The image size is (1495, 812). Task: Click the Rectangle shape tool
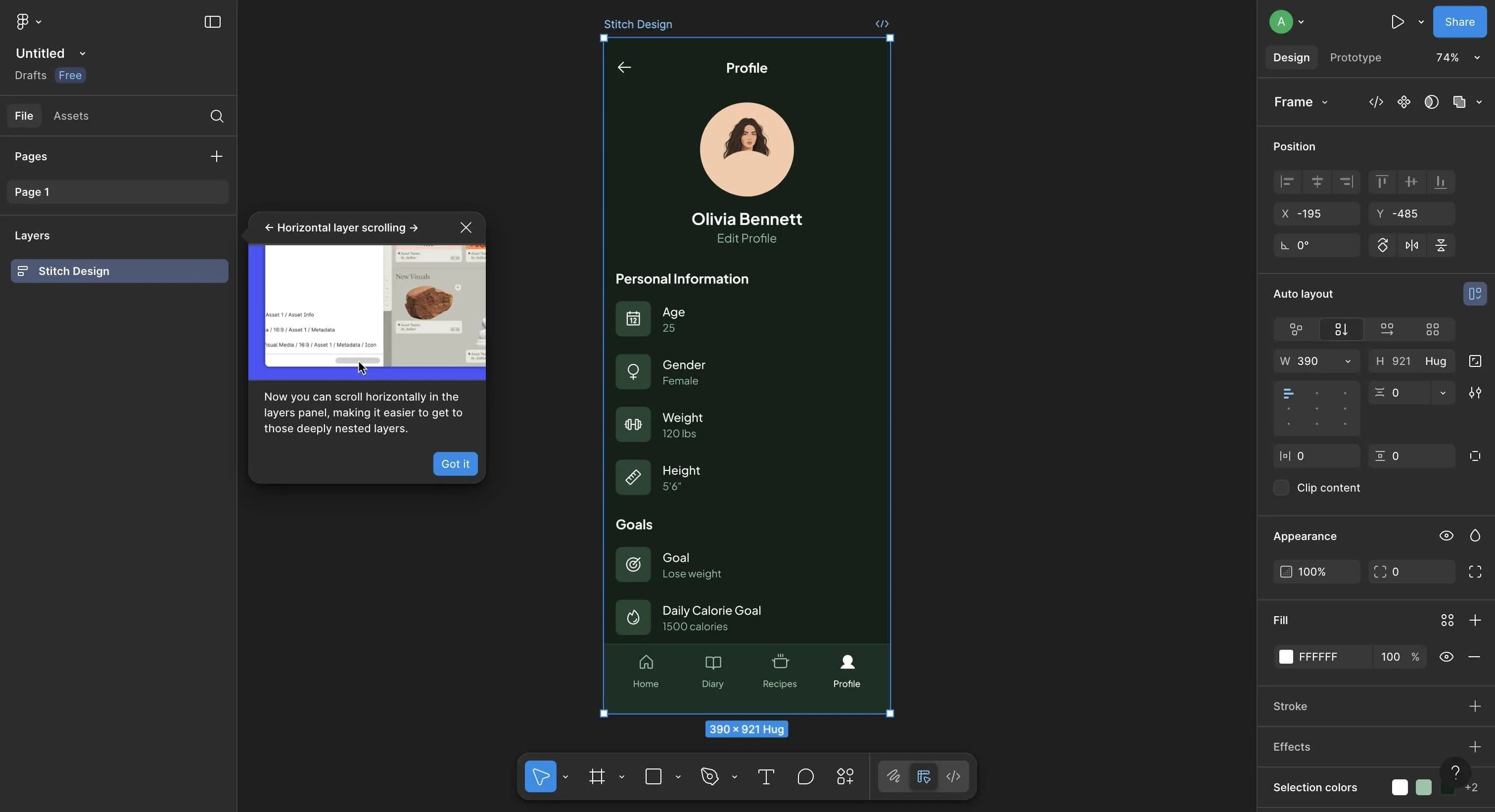click(653, 776)
